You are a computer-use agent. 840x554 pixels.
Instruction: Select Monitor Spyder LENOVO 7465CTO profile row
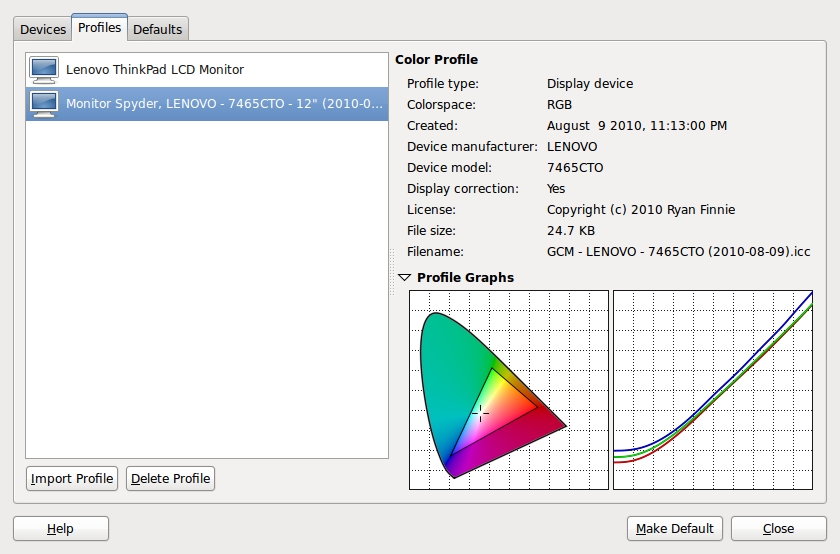[207, 104]
